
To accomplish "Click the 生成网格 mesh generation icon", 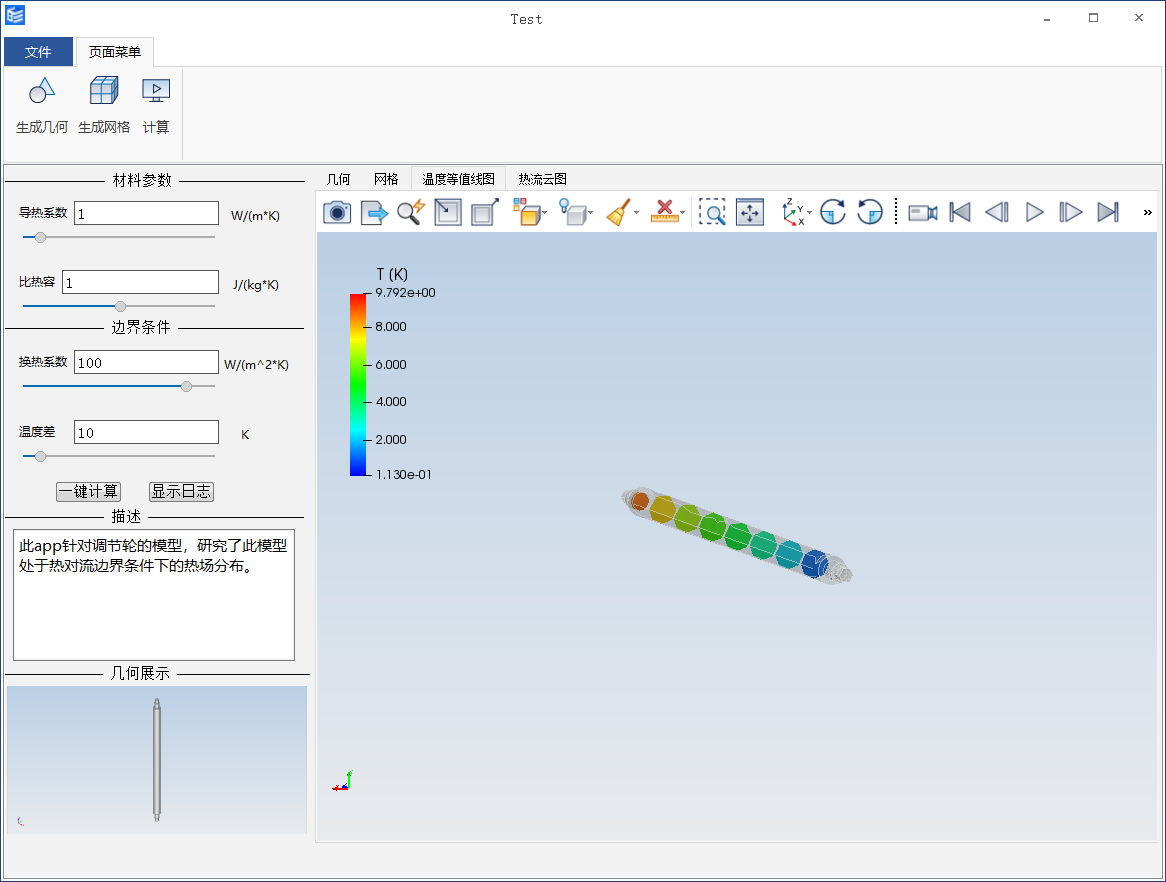I will (x=104, y=92).
